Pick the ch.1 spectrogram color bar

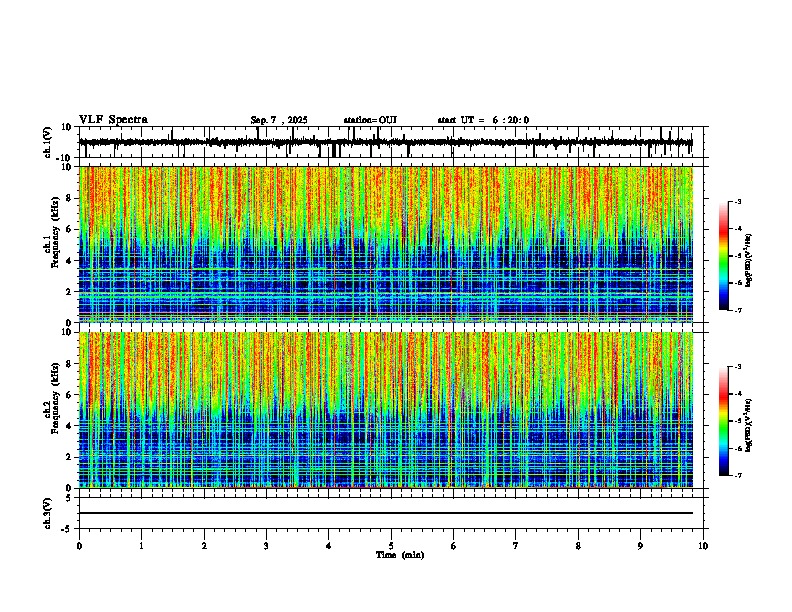[x=724, y=256]
